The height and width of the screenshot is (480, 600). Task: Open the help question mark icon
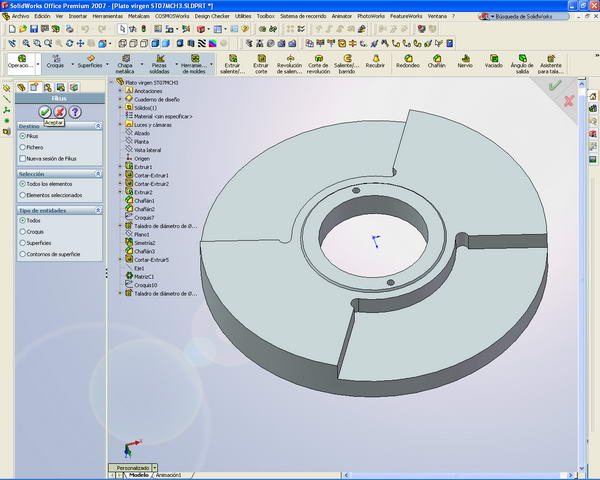coord(75,113)
